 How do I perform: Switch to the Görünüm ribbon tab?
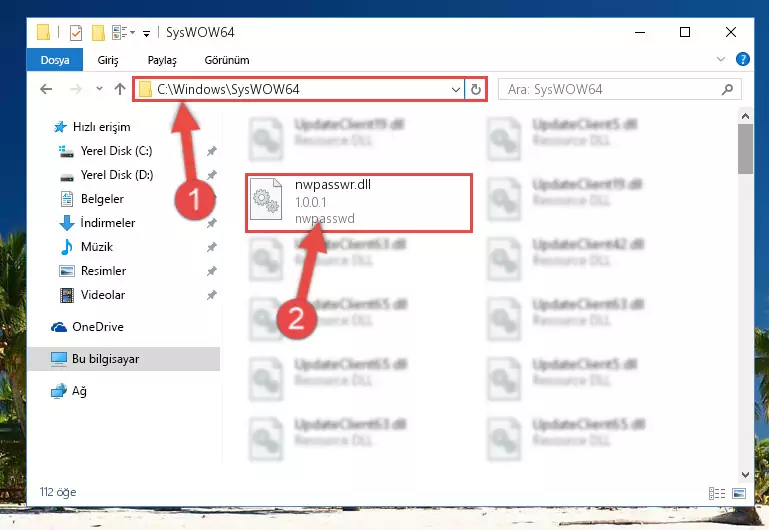227,60
